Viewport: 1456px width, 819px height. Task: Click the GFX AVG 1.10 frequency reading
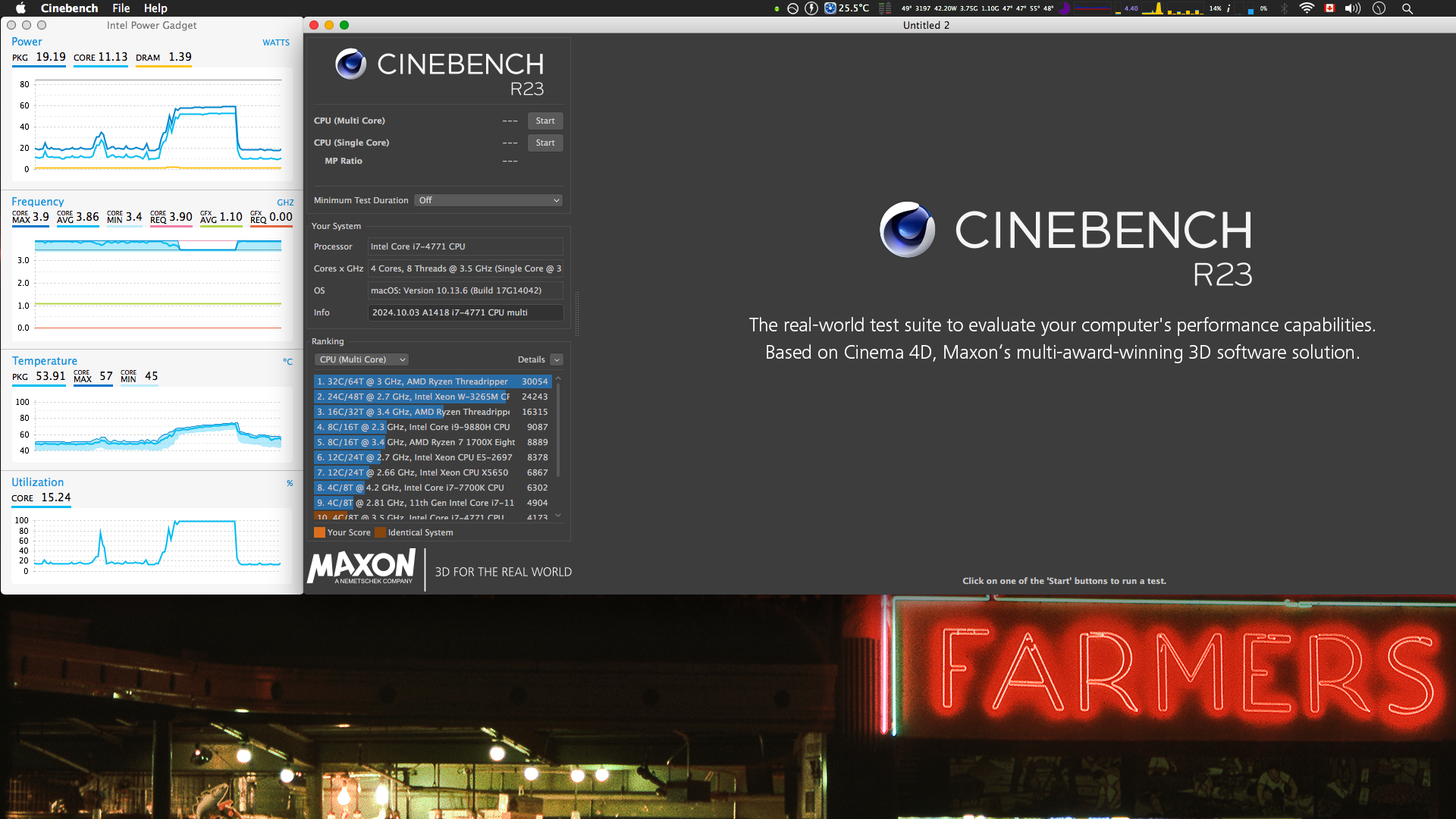coord(221,217)
